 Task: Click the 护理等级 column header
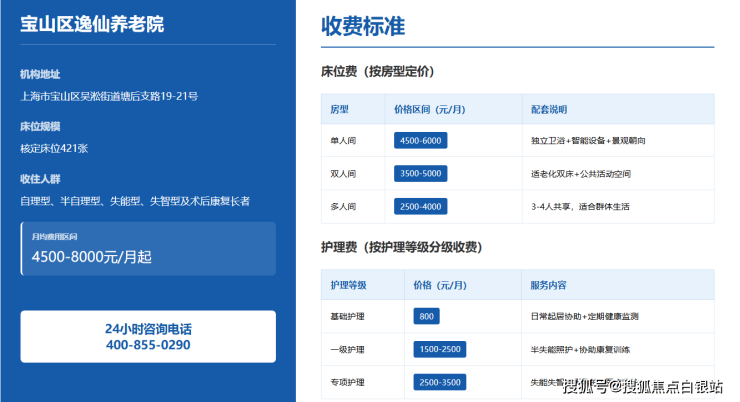tap(348, 285)
